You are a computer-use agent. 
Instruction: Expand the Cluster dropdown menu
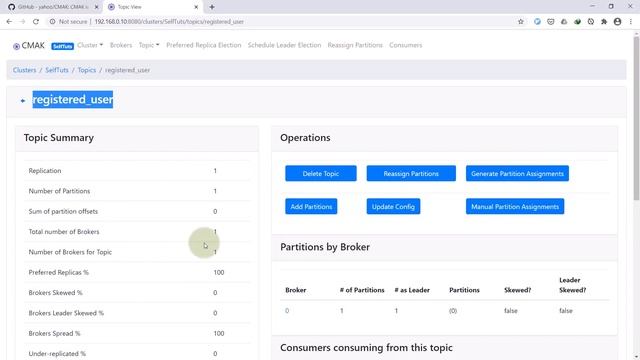(x=90, y=45)
